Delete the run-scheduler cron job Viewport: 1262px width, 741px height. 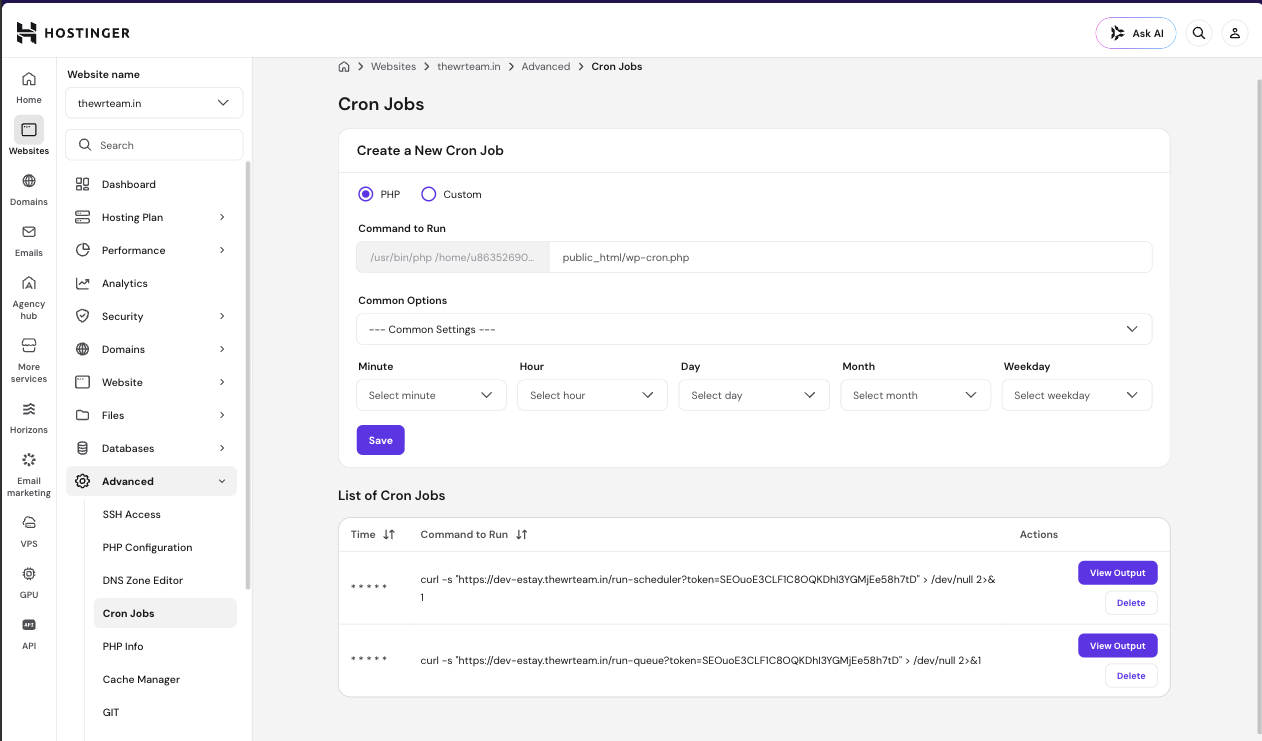[1131, 603]
